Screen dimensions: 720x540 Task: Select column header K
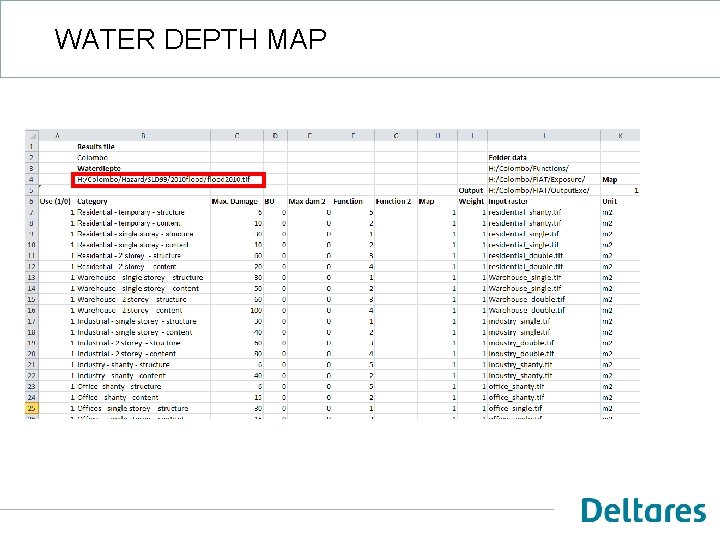pos(620,135)
